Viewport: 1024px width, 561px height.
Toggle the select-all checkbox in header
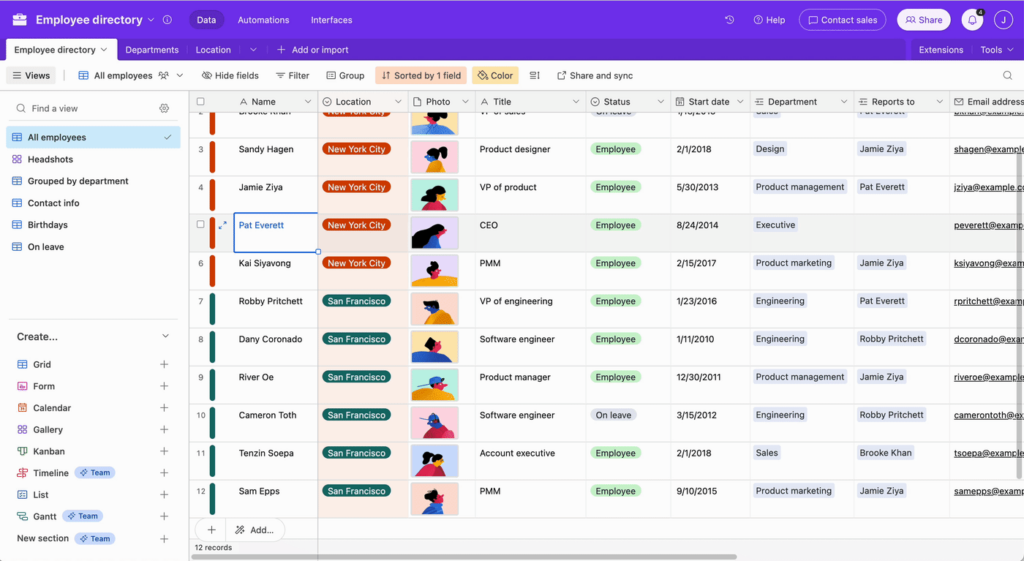click(200, 102)
